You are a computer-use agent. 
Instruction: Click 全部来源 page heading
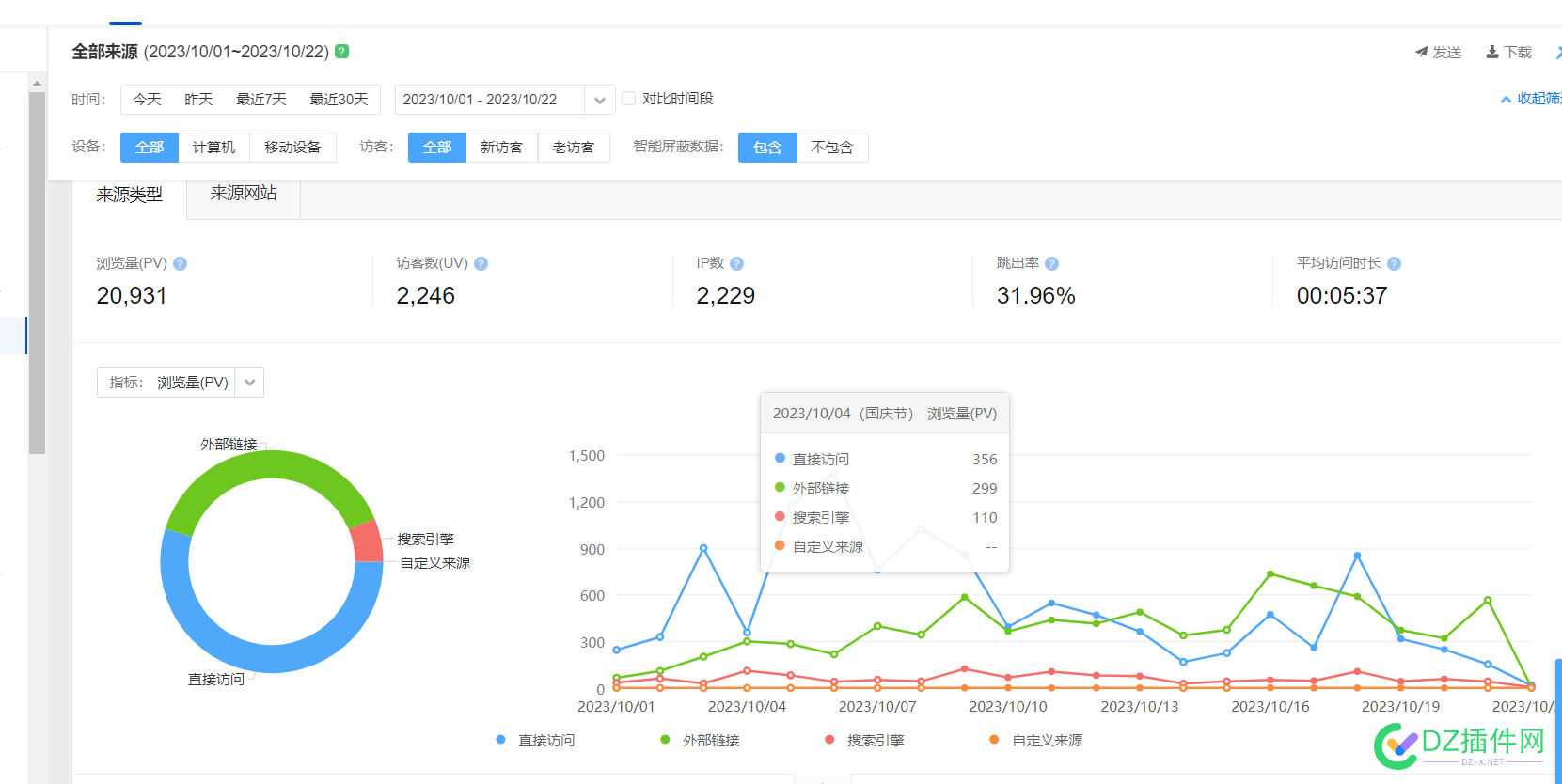pyautogui.click(x=105, y=52)
